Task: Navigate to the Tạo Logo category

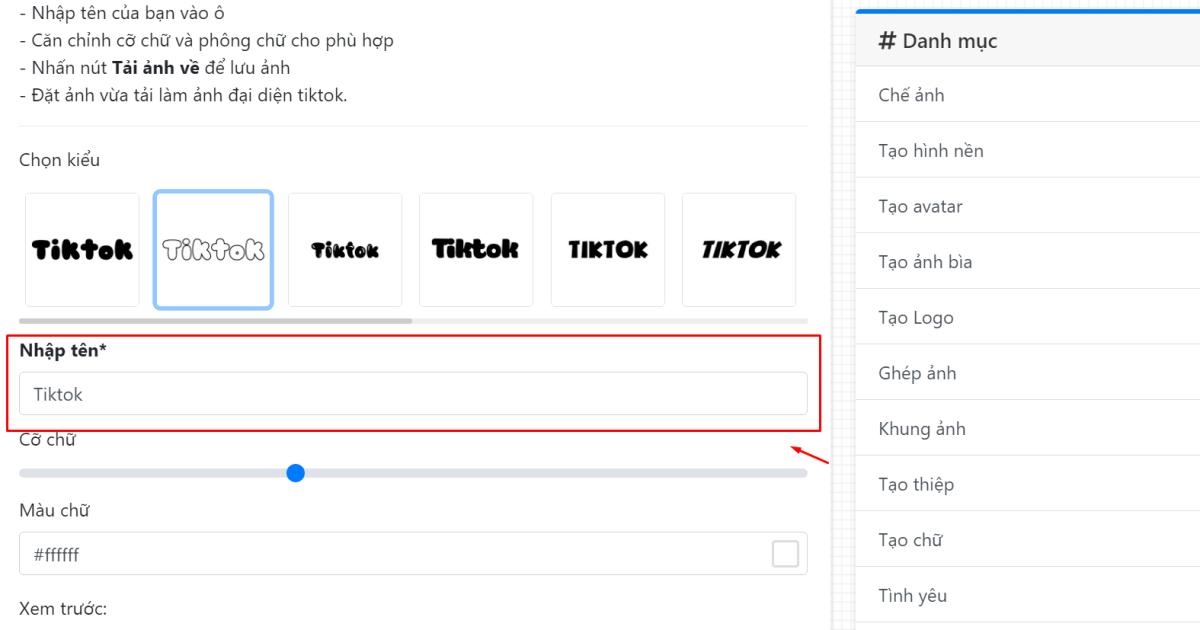Action: click(916, 318)
